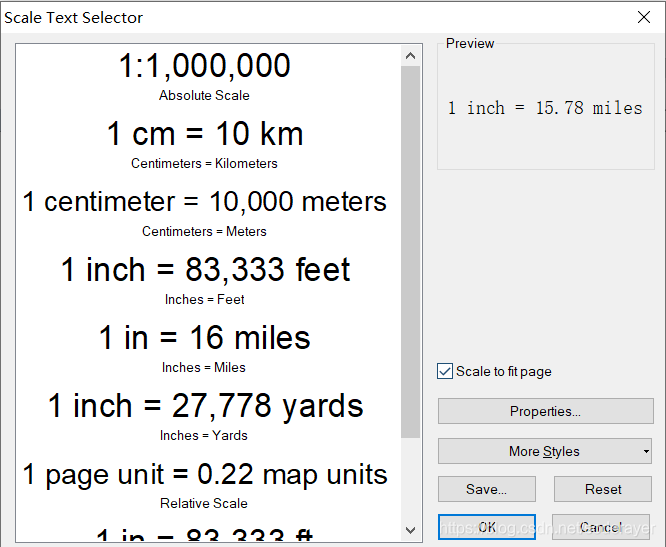Uncheck Scale to fit page checkbox

point(445,371)
